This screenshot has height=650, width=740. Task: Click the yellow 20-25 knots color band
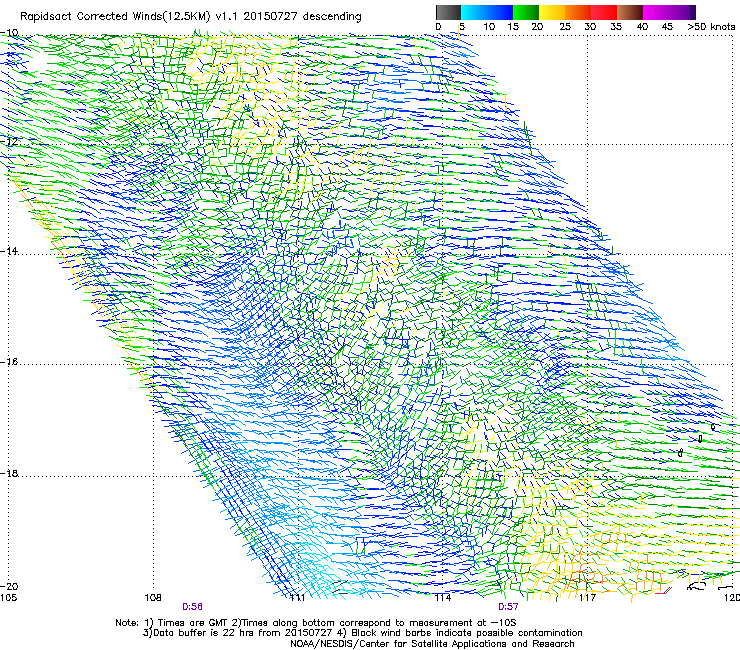click(x=552, y=12)
